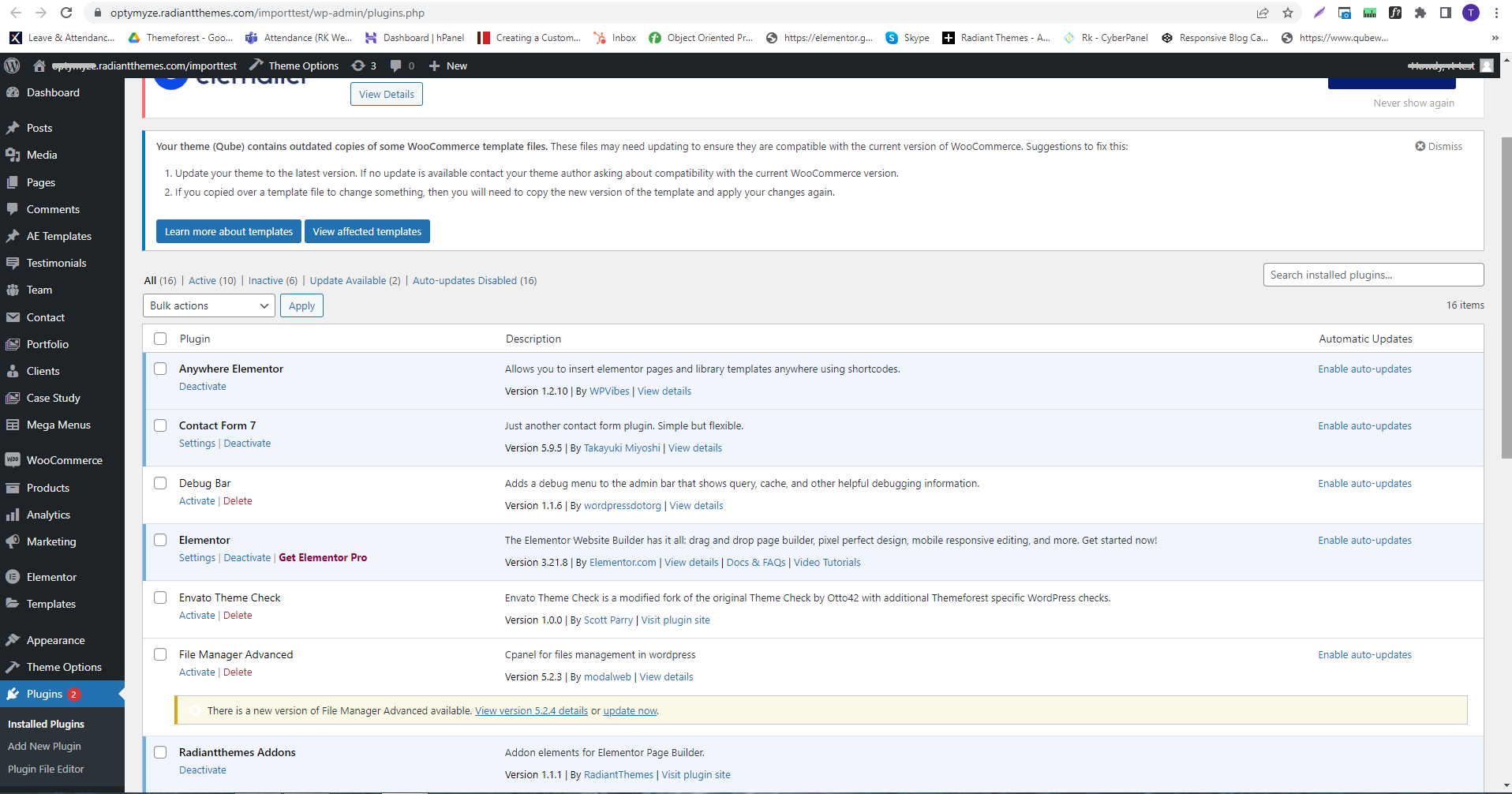
Task: Click the Products icon in sidebar
Action: click(x=13, y=488)
